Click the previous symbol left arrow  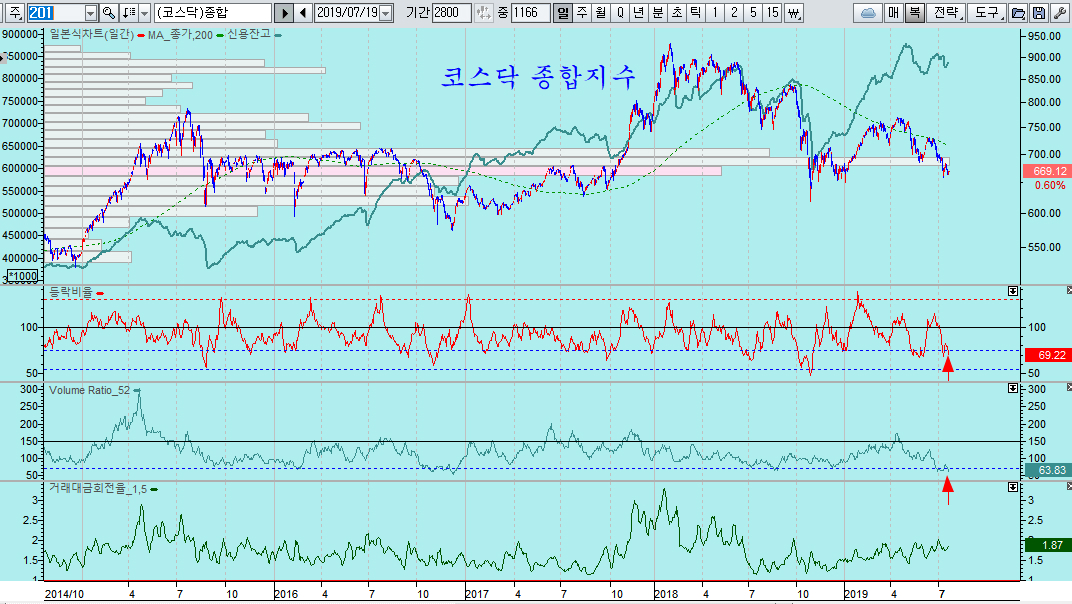303,13
